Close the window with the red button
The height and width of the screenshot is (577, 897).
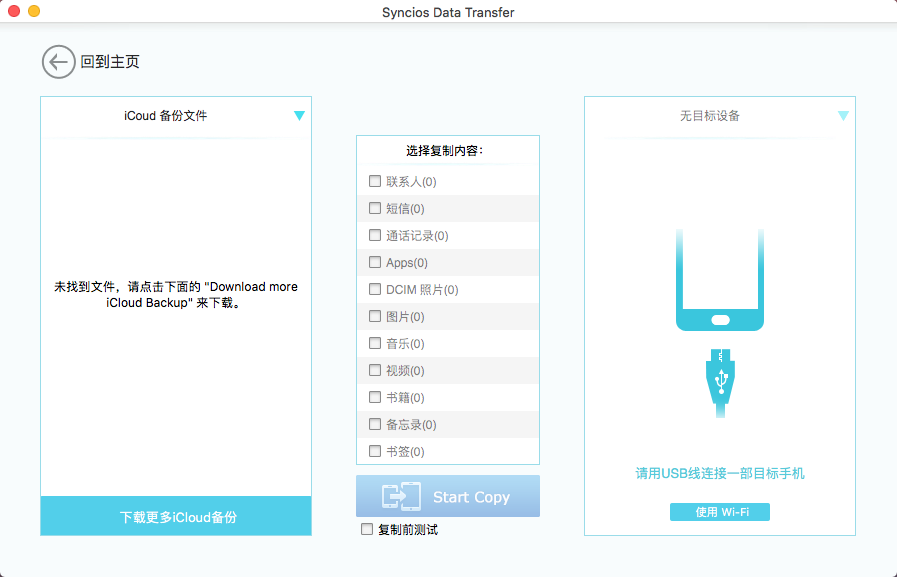point(14,10)
